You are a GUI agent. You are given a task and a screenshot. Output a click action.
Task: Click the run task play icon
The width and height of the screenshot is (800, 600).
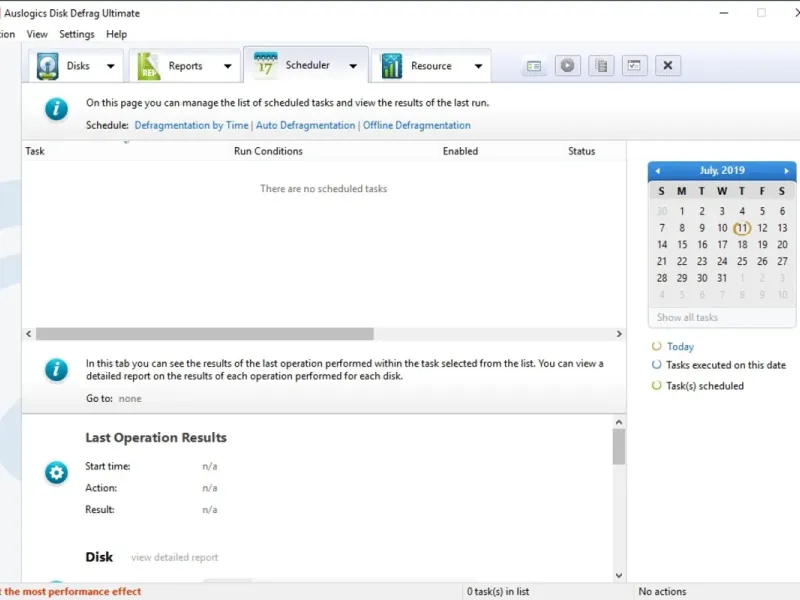(567, 65)
